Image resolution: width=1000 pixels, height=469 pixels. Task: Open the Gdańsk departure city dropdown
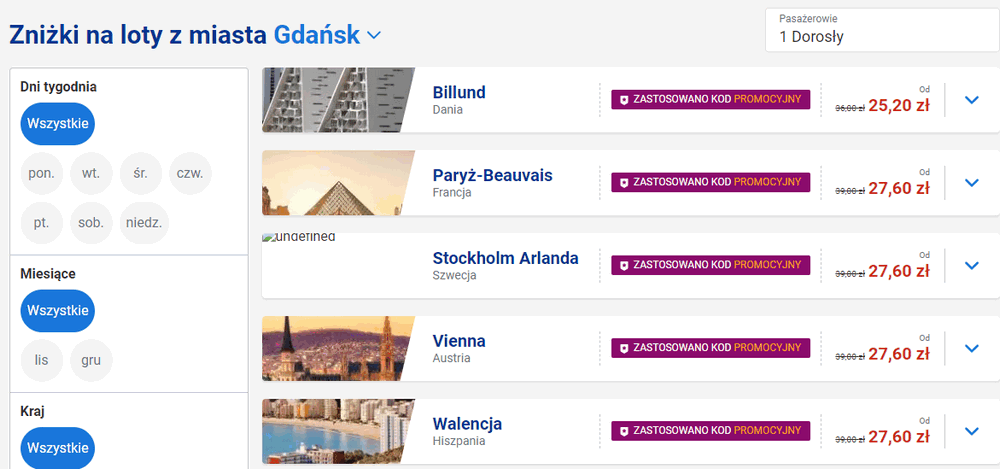point(374,36)
